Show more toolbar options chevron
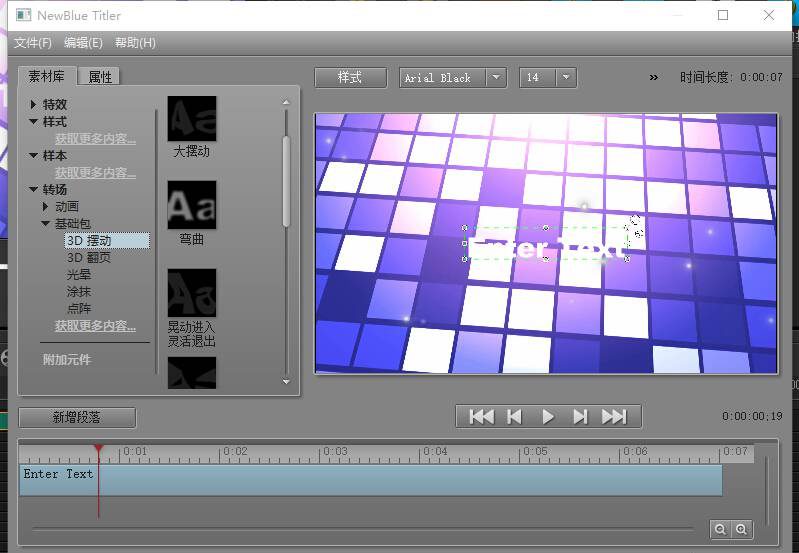Screen dimensions: 799x553 654,77
